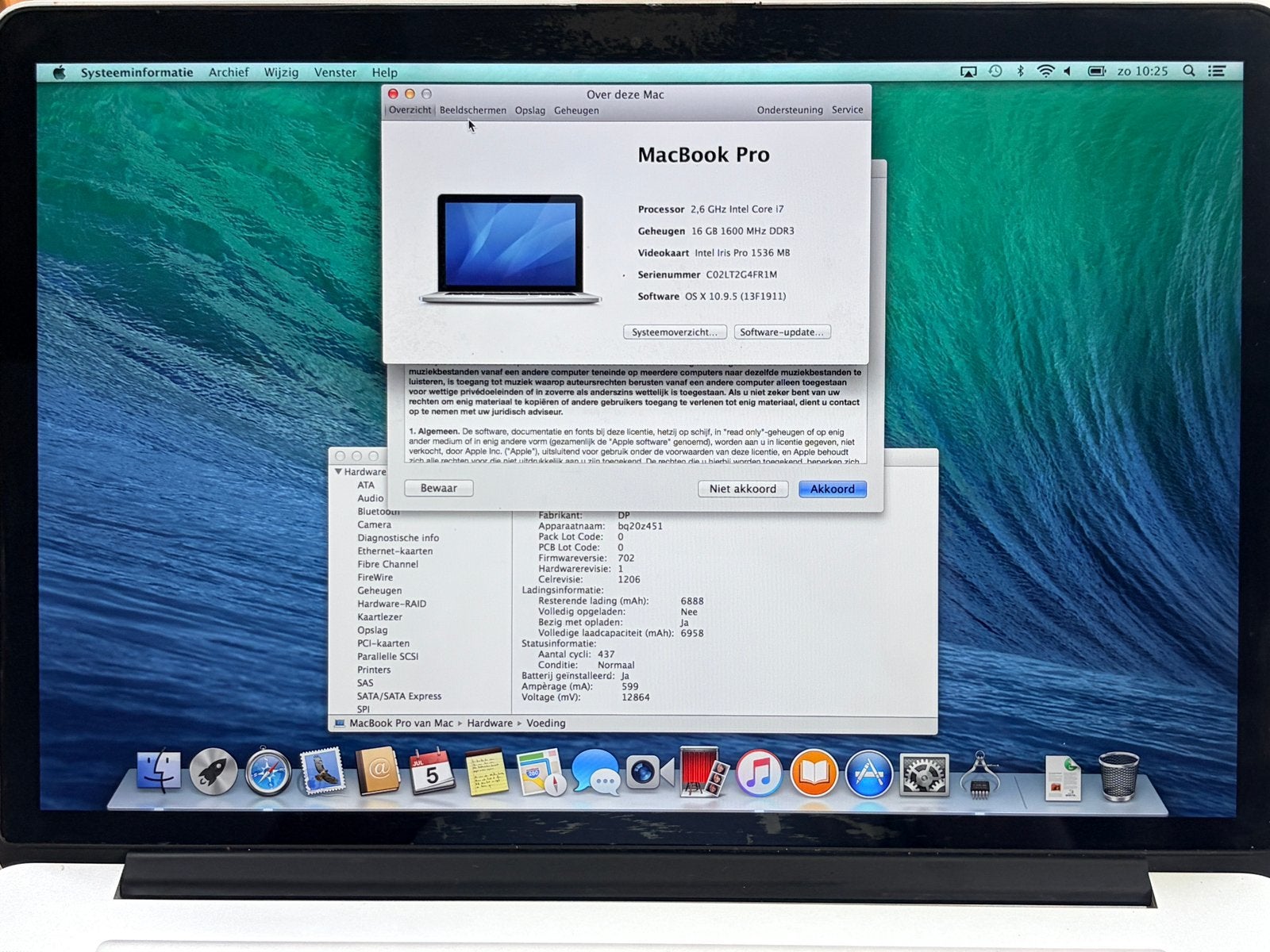Select Bluetooth in the hardware list
The width and height of the screenshot is (1270, 952).
coord(379,512)
